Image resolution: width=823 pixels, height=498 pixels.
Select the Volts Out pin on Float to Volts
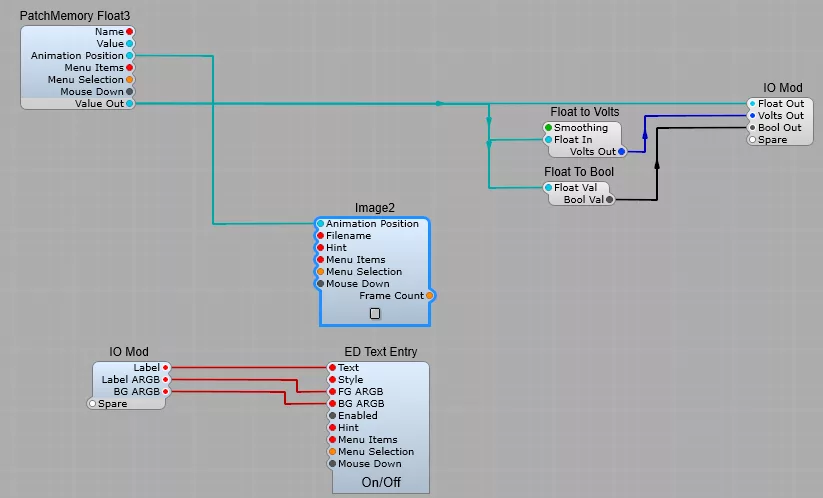pos(621,152)
